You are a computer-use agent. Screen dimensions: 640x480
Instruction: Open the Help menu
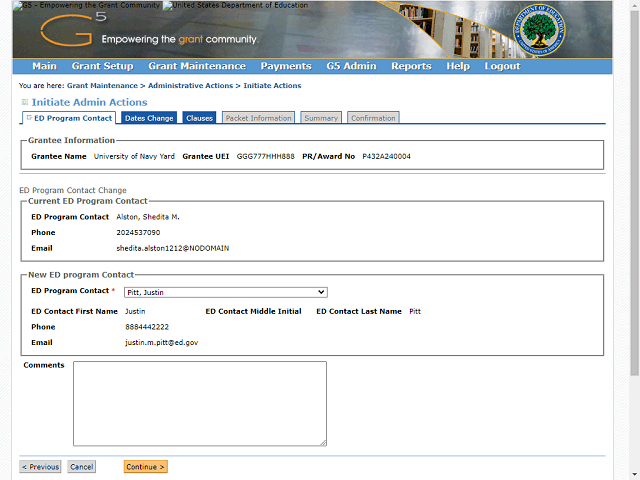(x=458, y=66)
